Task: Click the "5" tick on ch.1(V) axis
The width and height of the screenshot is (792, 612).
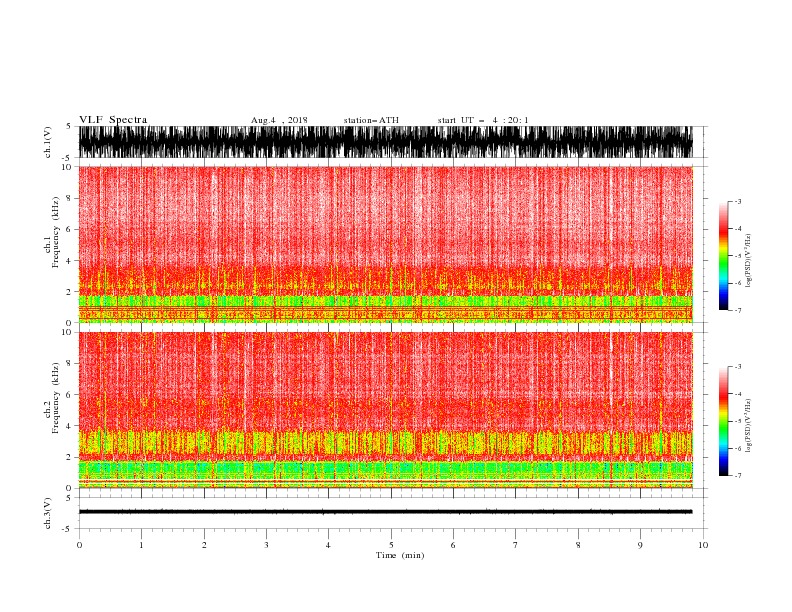Action: pos(69,126)
